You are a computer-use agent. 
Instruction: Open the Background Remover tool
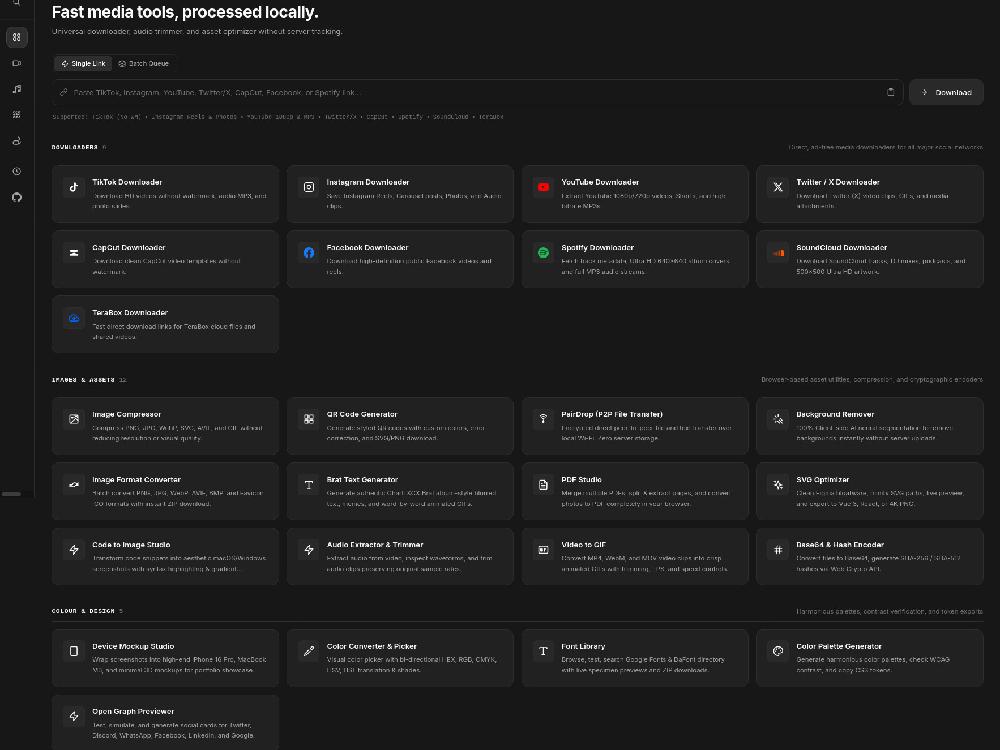click(870, 426)
